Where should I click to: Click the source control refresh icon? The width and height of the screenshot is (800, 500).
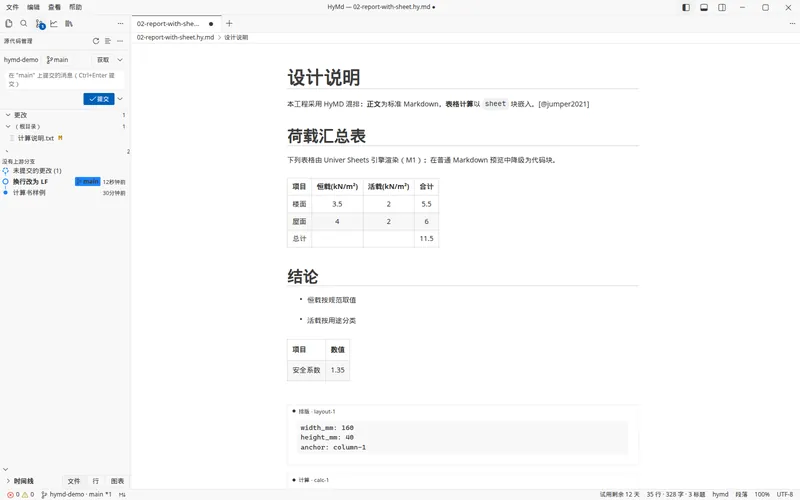click(95, 41)
